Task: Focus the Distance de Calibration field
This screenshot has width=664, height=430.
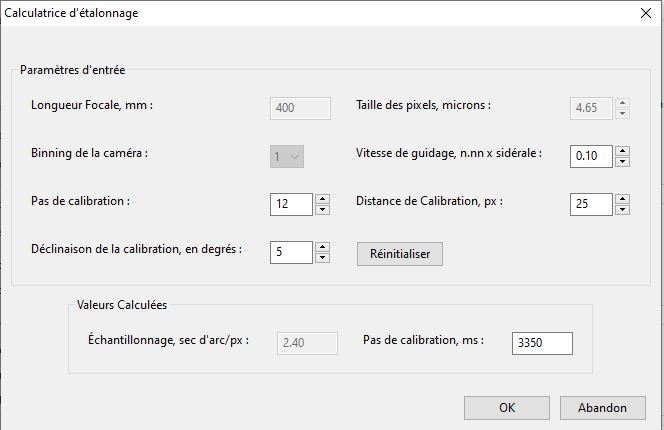Action: click(x=591, y=204)
